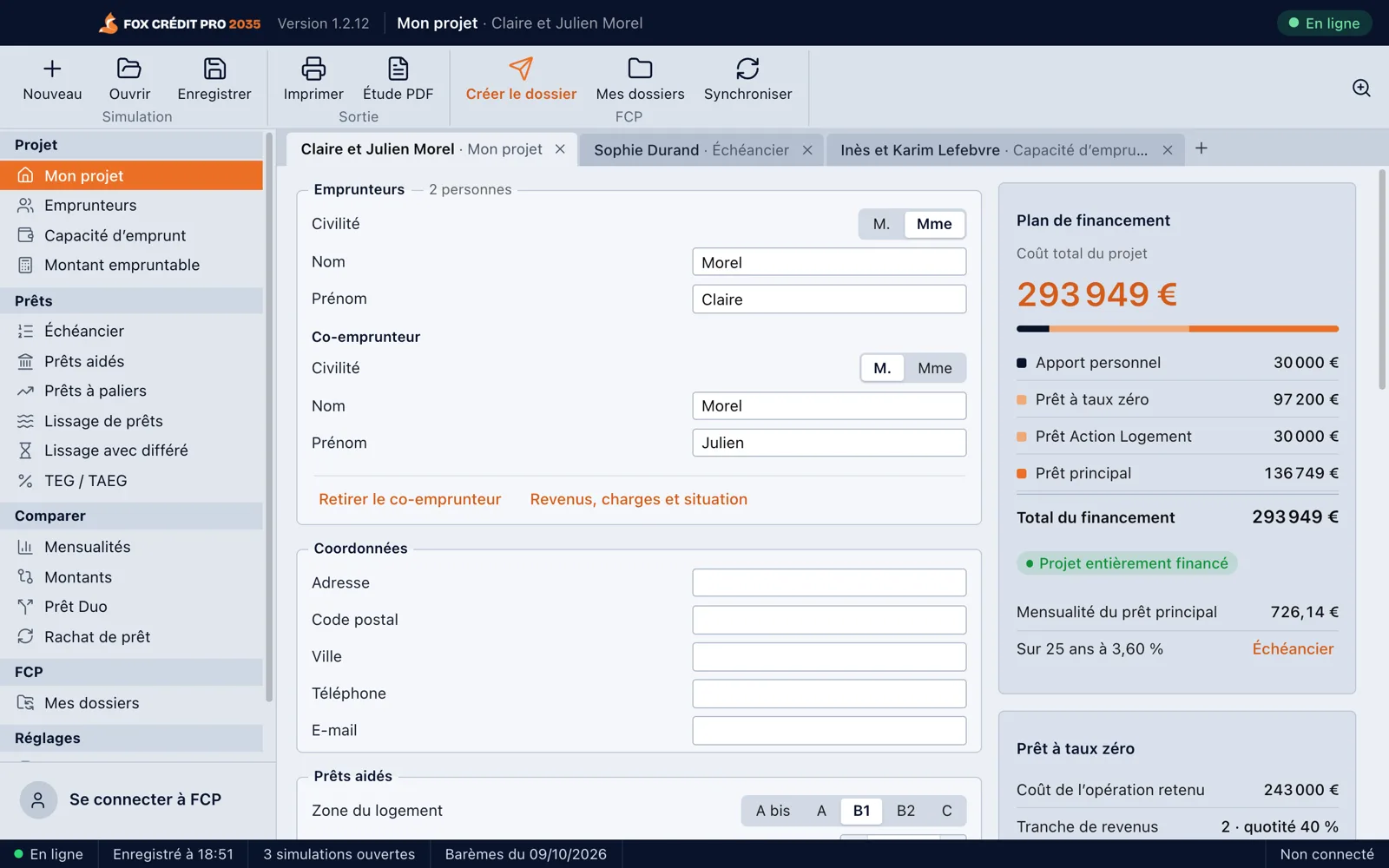Viewport: 1389px width, 868px height.
Task: Add a new simulation tab with plus
Action: (1201, 148)
